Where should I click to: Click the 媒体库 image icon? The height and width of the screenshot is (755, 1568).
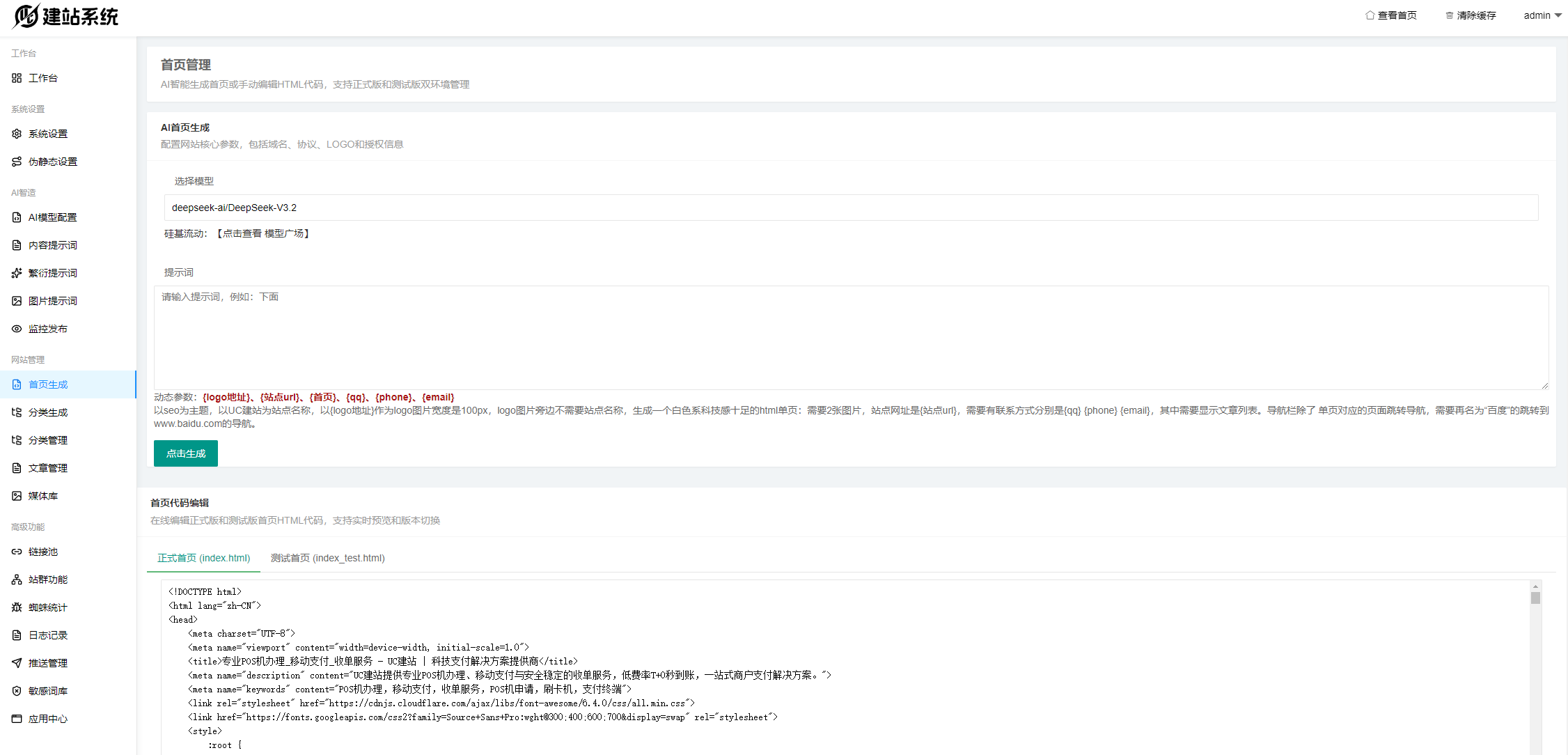pyautogui.click(x=17, y=496)
